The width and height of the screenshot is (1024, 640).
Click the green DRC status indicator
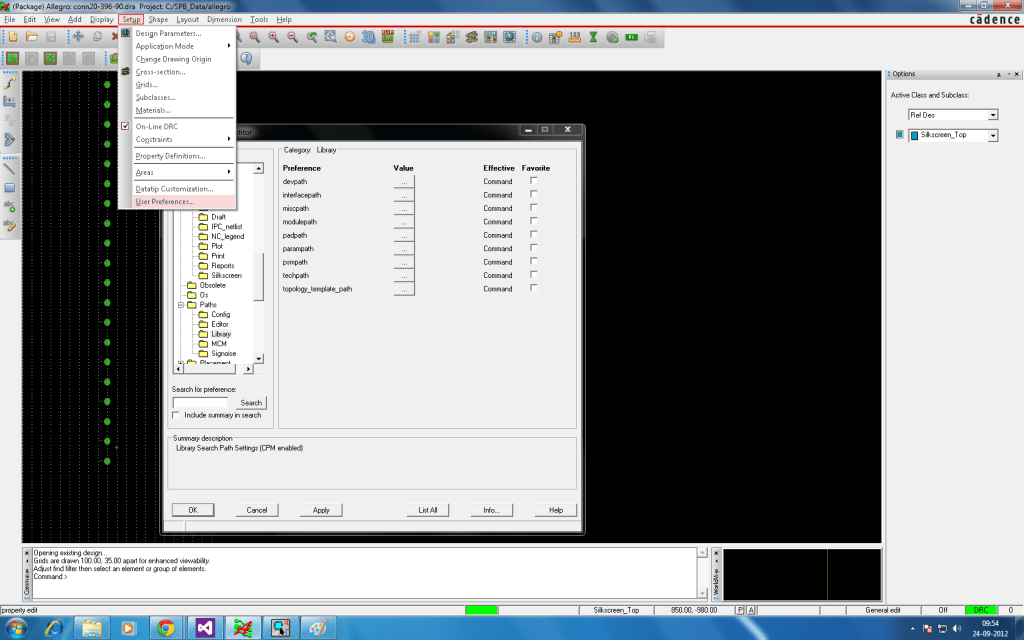click(980, 610)
